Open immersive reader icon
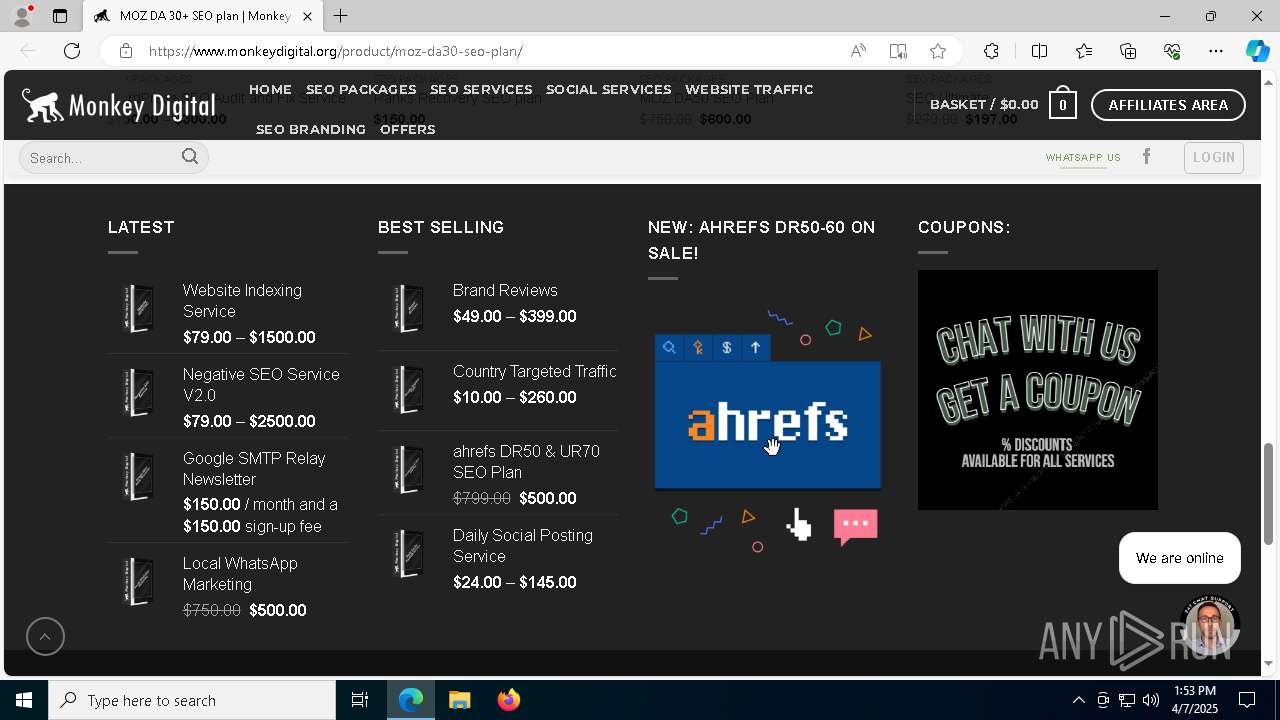1280x720 pixels. 898,51
